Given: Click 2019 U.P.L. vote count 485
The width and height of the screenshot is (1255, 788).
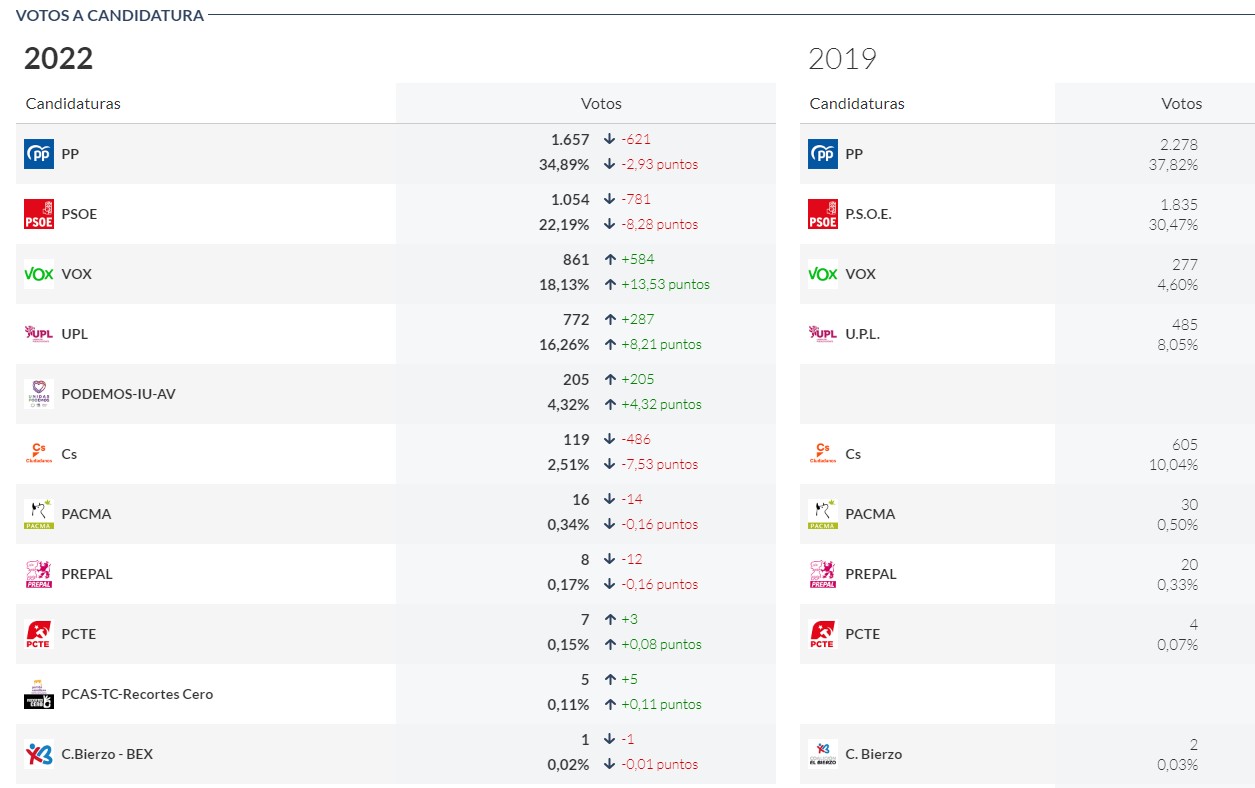Looking at the screenshot, I should [1185, 325].
